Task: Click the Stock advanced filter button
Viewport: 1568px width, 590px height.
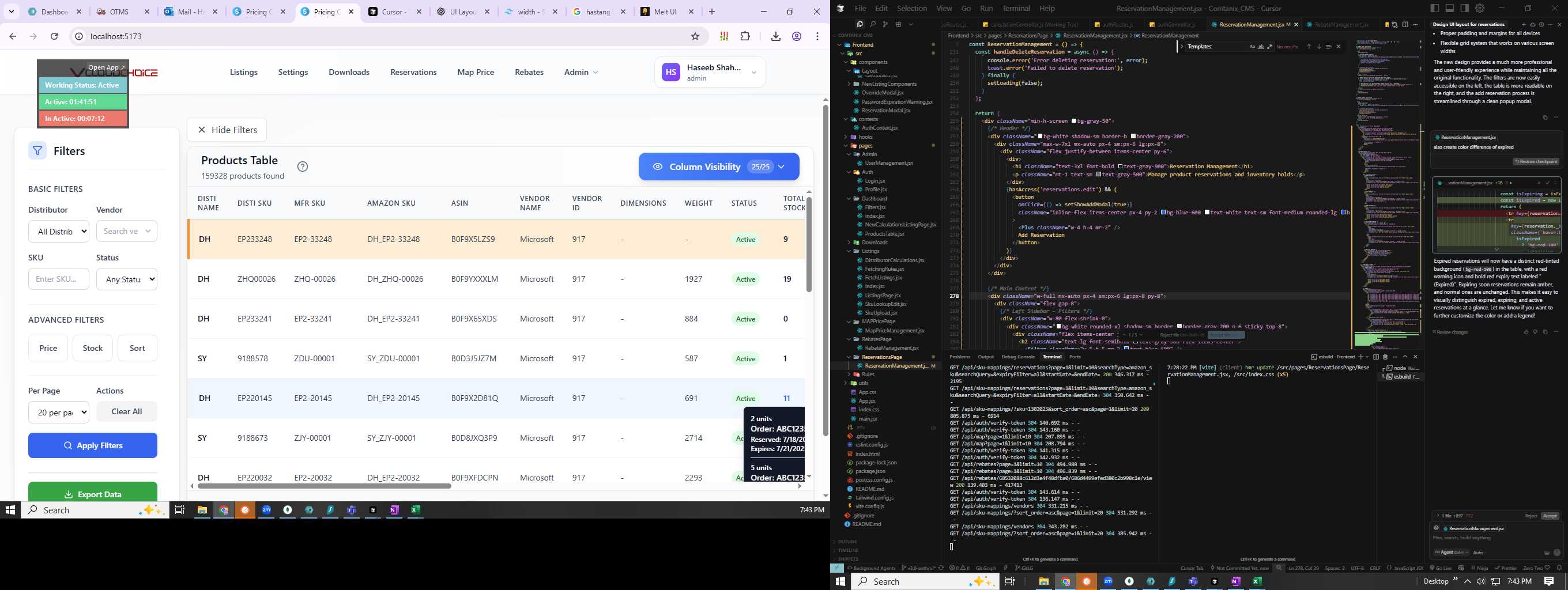Action: (x=92, y=348)
